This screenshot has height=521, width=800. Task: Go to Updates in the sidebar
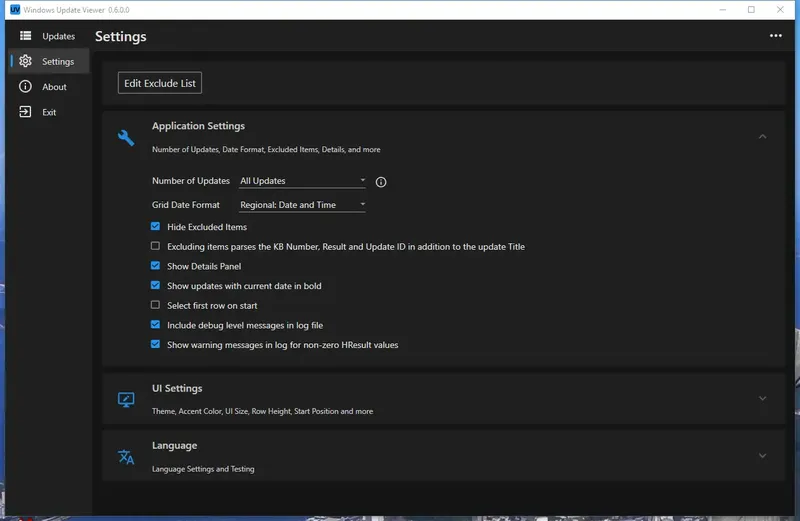(49, 36)
